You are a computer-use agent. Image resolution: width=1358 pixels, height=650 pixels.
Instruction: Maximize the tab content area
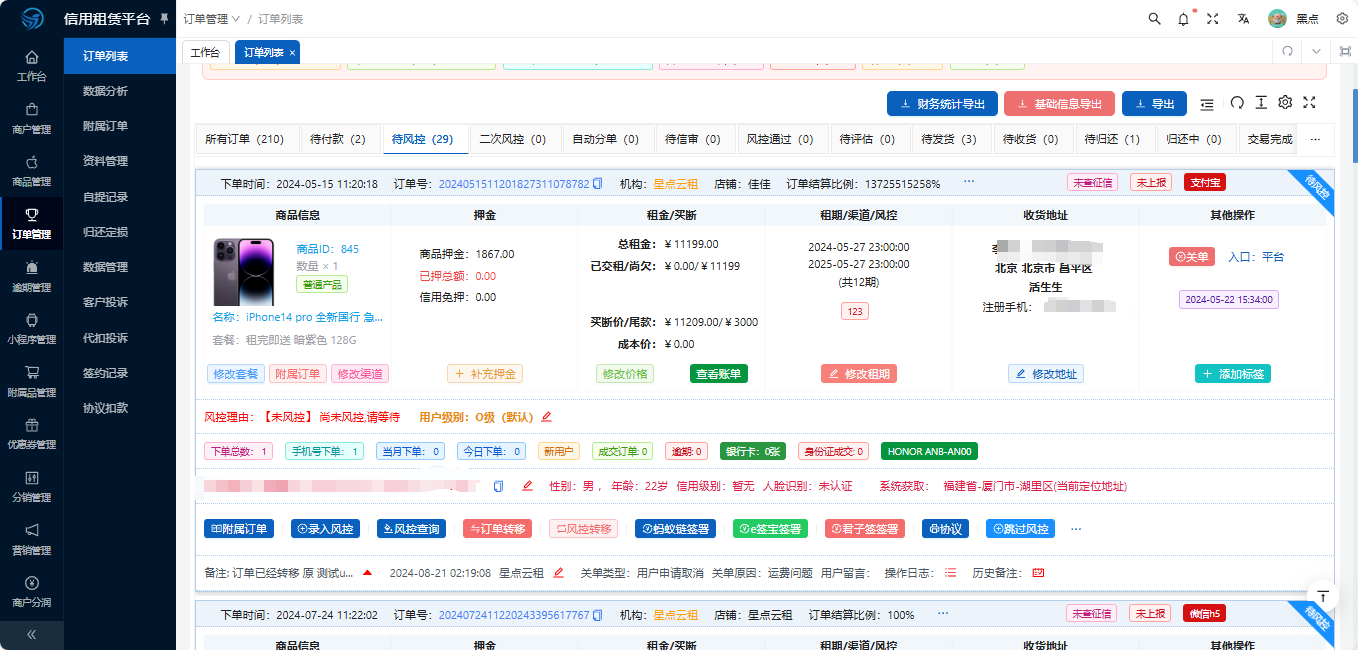click(1345, 51)
